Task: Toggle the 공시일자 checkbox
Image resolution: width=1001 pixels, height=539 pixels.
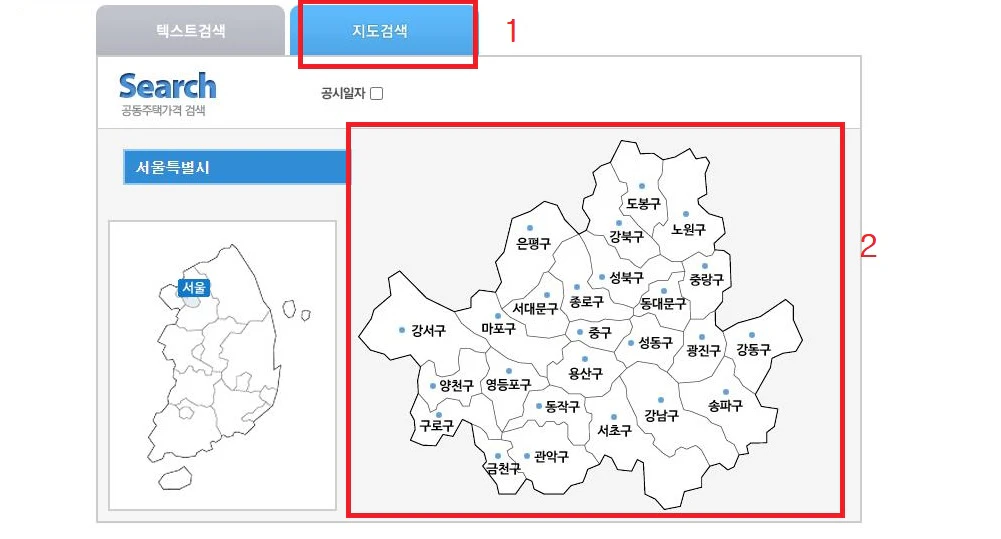Action: coord(377,93)
